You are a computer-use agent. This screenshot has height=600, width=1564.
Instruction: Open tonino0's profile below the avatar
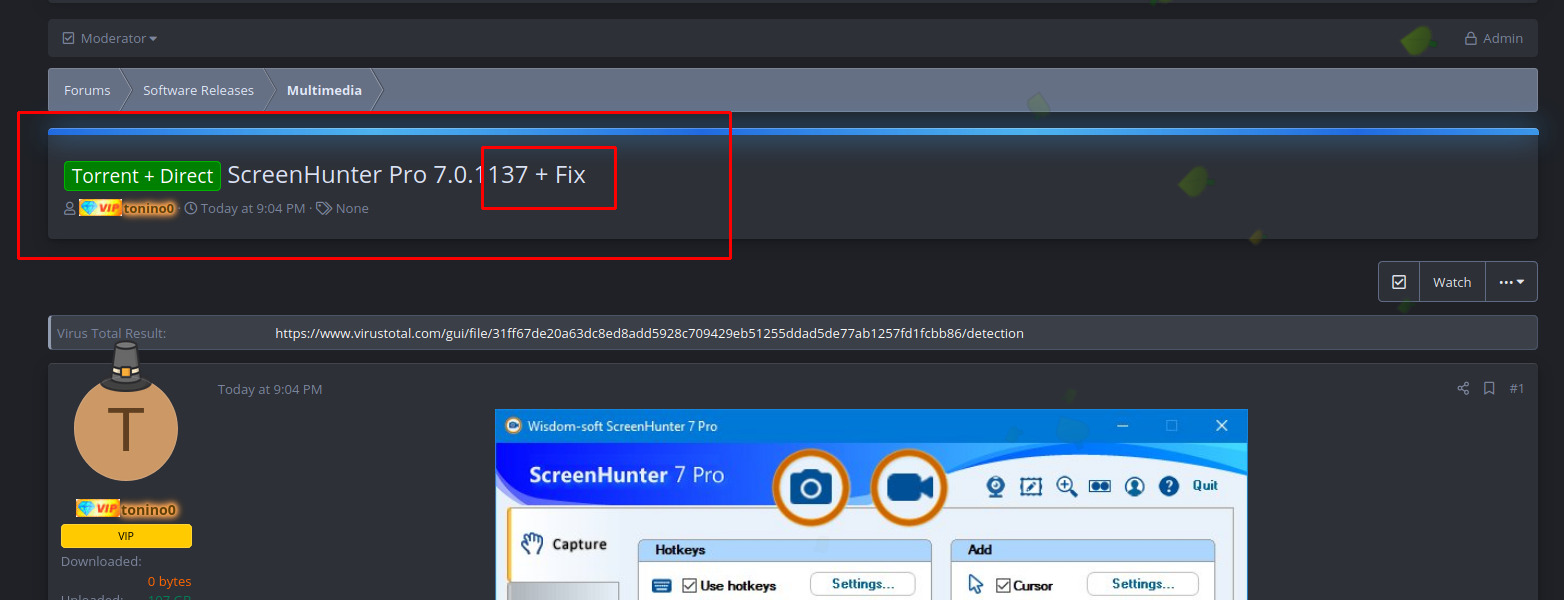pyautogui.click(x=149, y=509)
